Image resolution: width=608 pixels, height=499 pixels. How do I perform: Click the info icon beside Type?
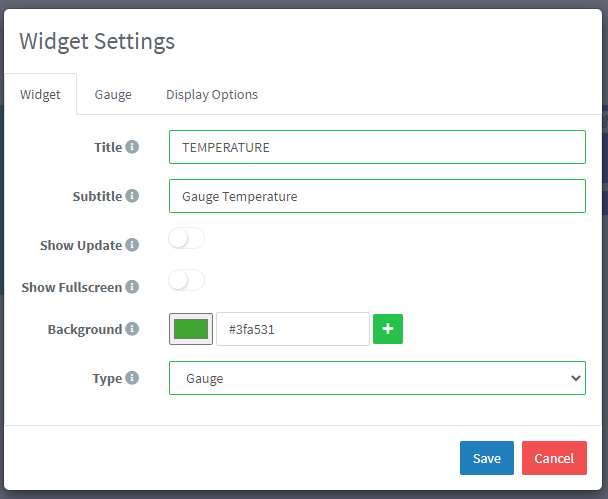[132, 378]
